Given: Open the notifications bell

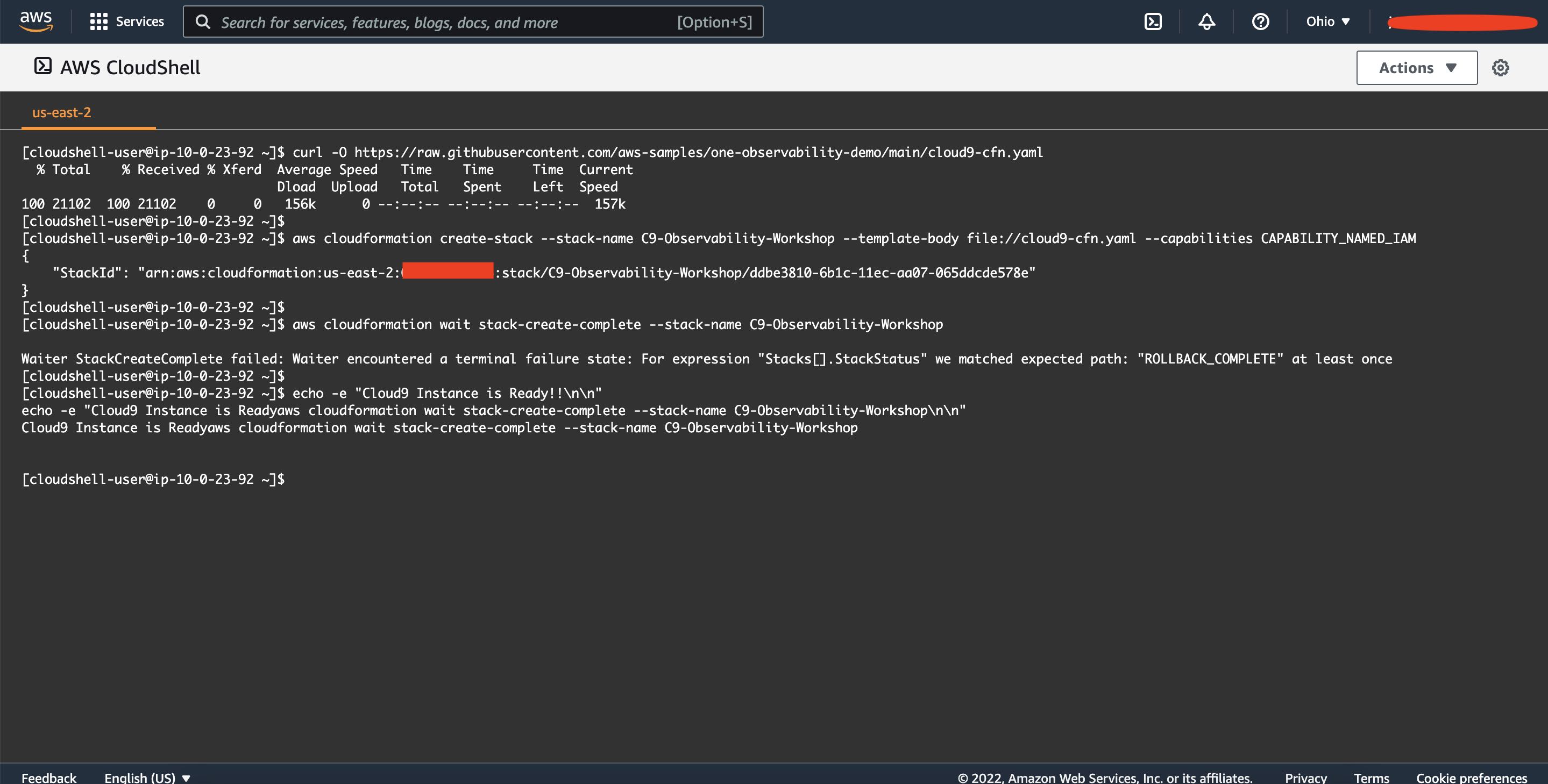Looking at the screenshot, I should (x=1206, y=22).
